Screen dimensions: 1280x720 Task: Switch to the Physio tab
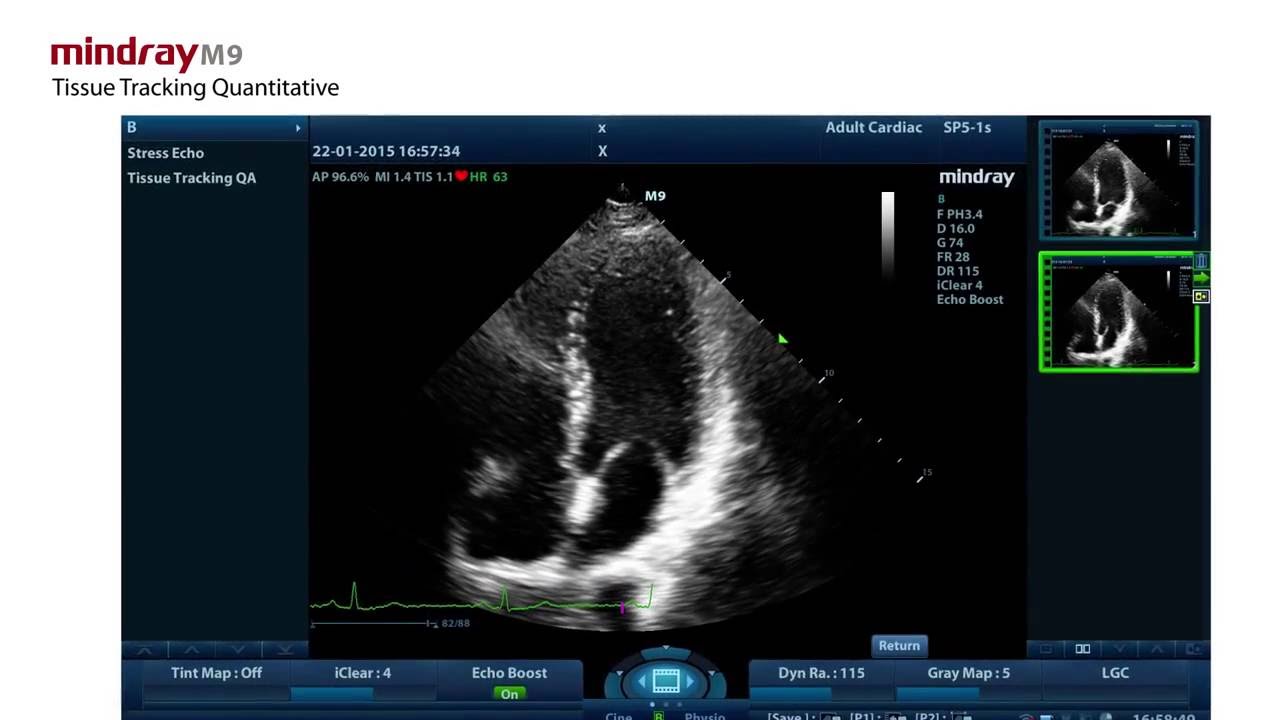(705, 716)
